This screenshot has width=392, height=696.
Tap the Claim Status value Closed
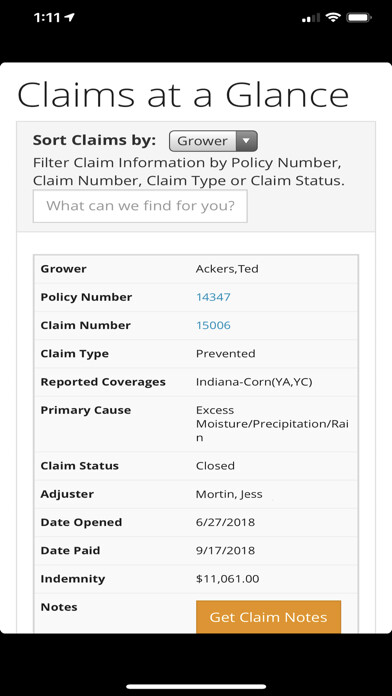(x=215, y=466)
